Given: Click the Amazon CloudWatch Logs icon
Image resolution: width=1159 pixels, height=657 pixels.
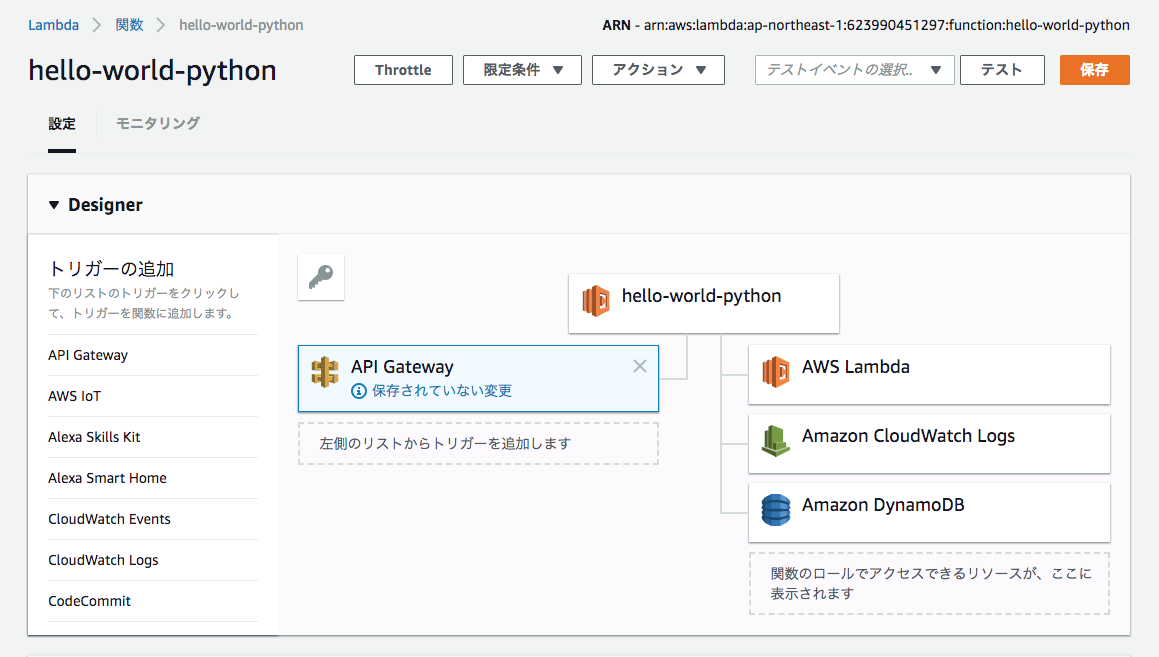Looking at the screenshot, I should tap(776, 440).
